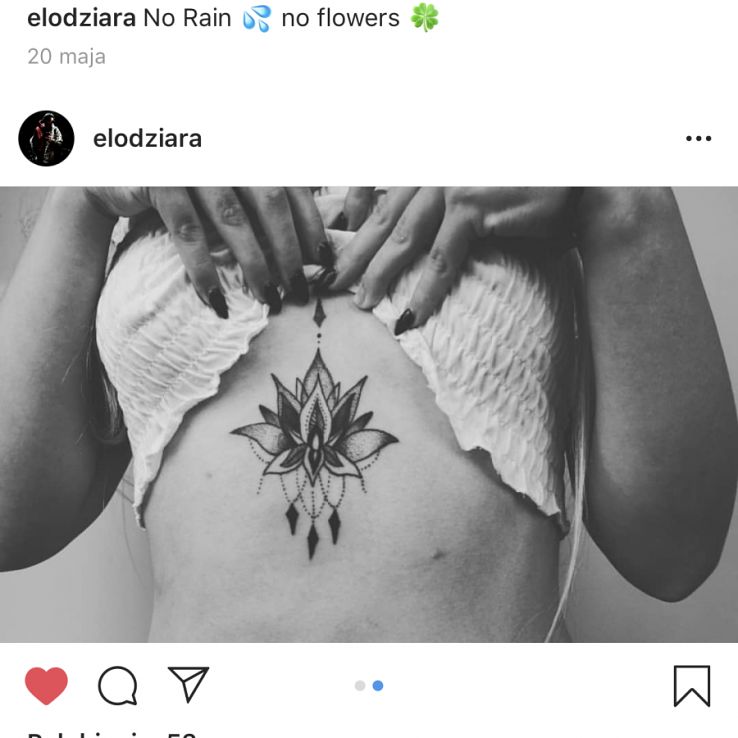Tap the dangling diamond pendants of tattoo

[x=313, y=527]
